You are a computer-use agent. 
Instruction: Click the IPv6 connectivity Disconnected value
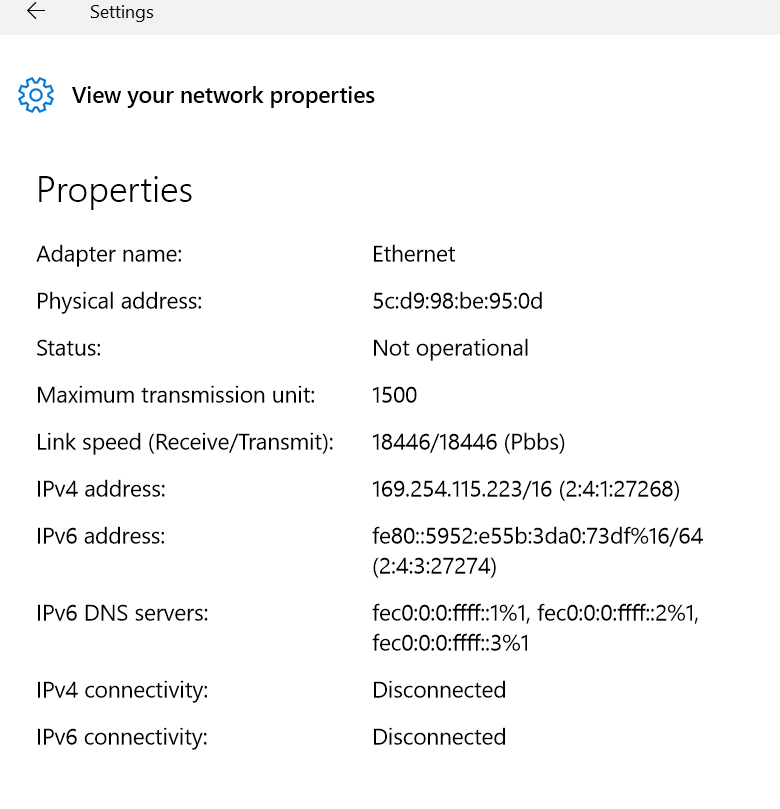tap(439, 737)
